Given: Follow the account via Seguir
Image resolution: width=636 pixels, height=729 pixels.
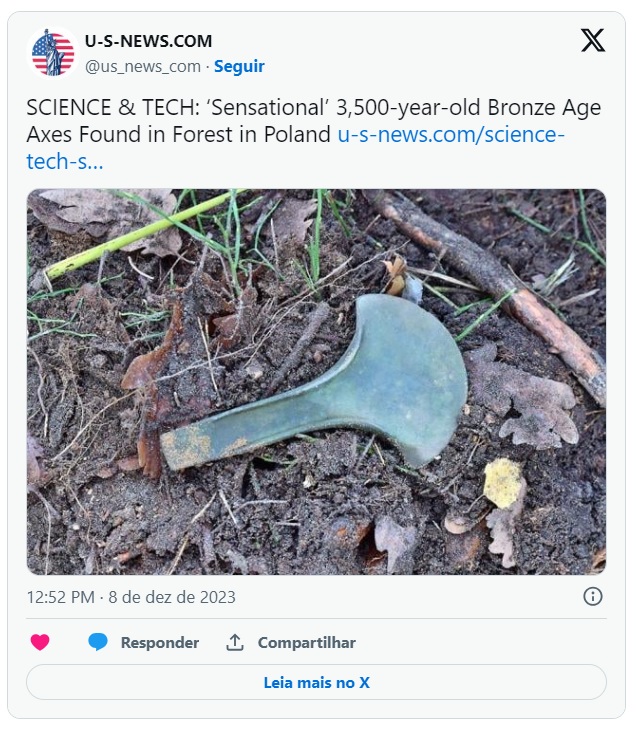Looking at the screenshot, I should click(x=239, y=66).
